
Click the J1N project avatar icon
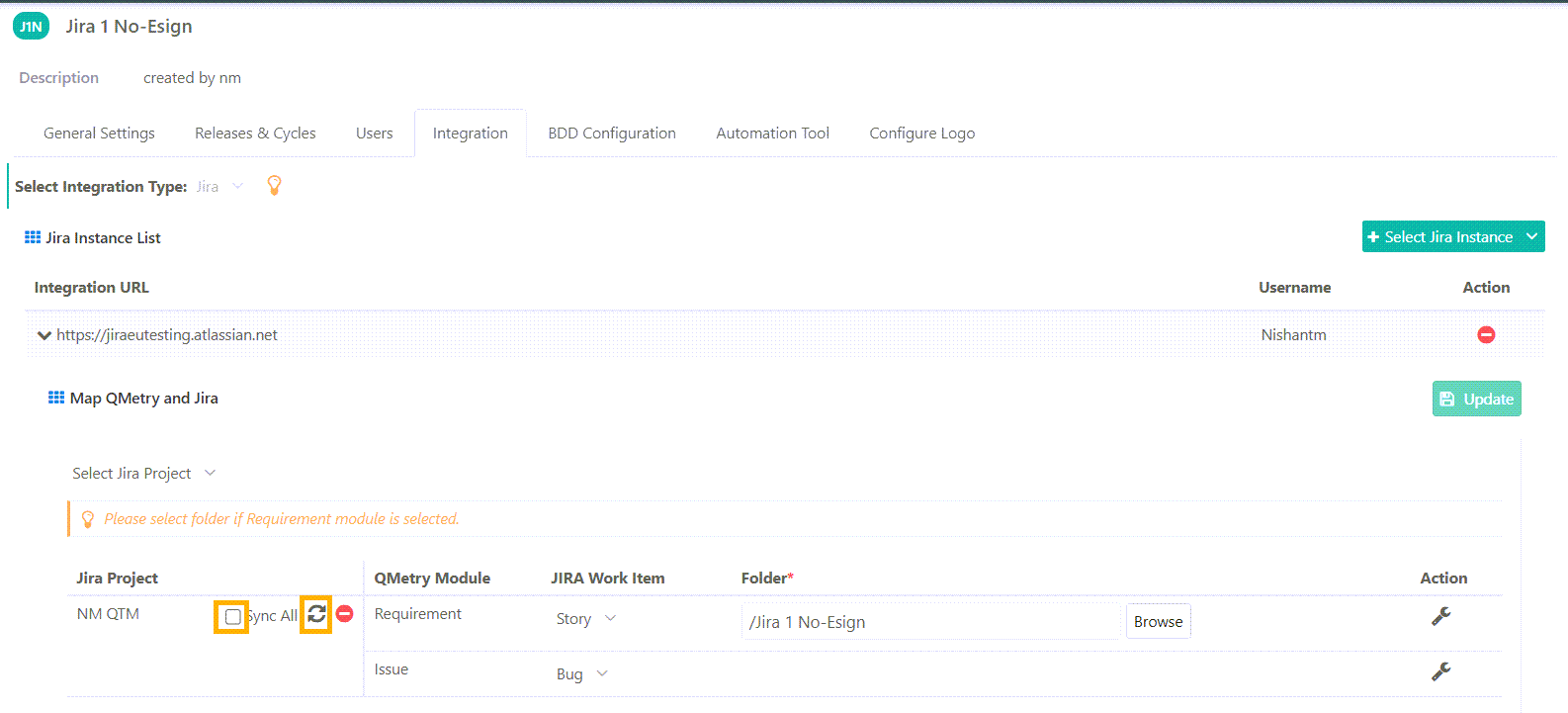(x=31, y=27)
